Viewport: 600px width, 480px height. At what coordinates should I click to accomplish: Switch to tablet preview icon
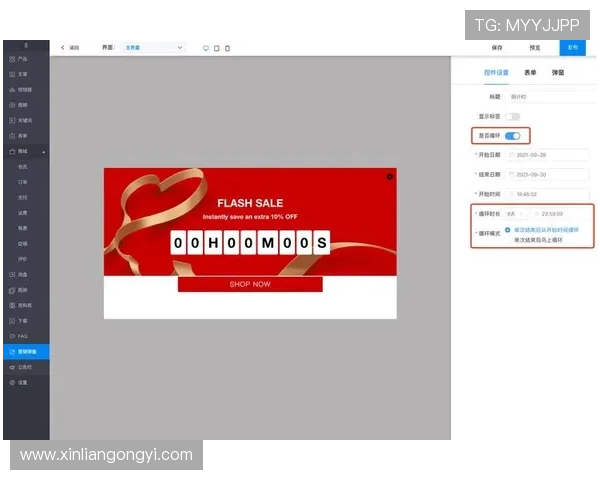point(216,48)
